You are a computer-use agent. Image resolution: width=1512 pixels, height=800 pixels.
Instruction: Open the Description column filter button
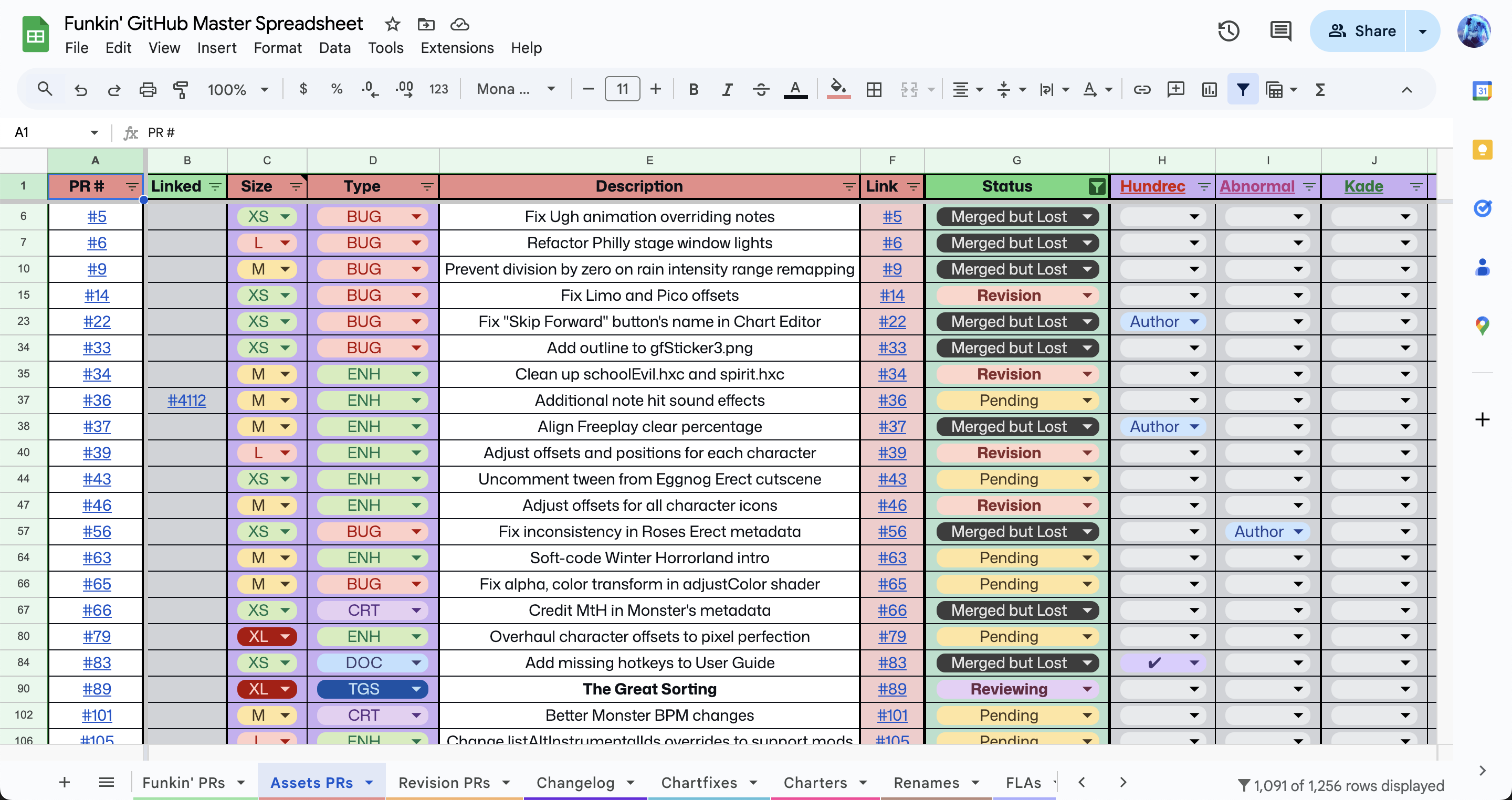click(x=849, y=187)
